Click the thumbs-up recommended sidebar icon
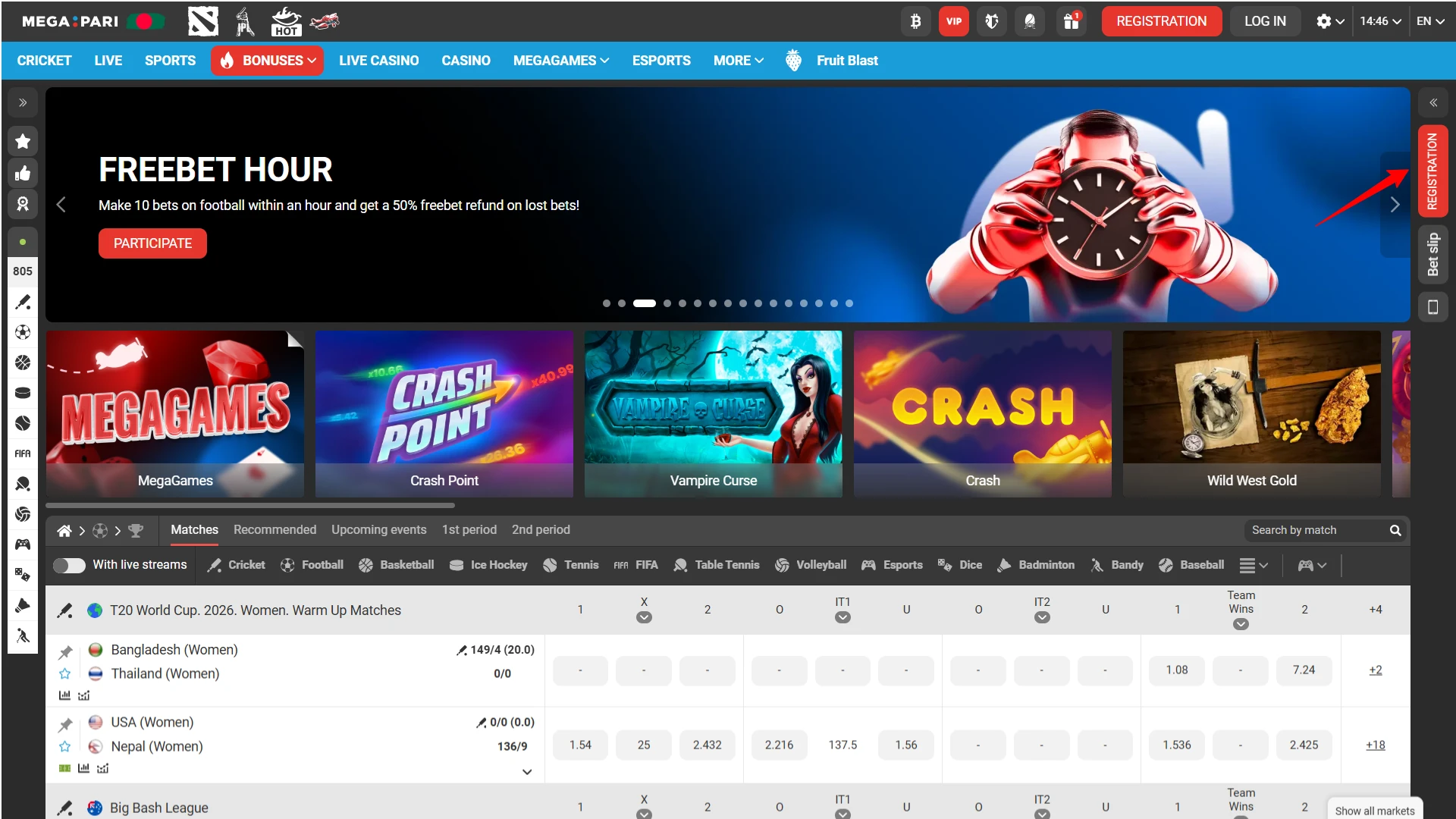The height and width of the screenshot is (819, 1456). pos(23,173)
